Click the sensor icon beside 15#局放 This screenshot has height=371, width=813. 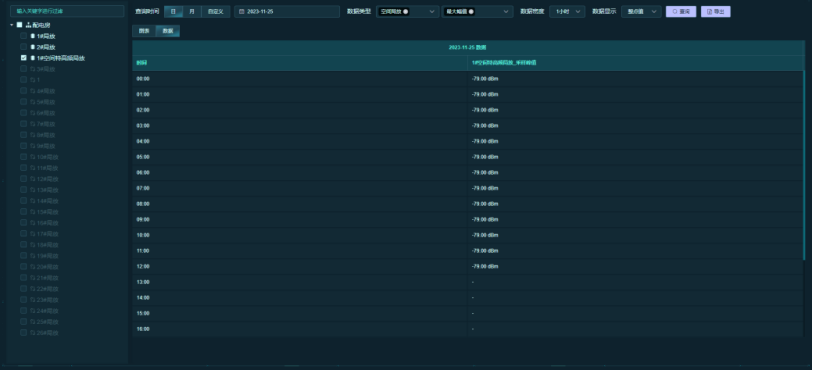coord(33,212)
